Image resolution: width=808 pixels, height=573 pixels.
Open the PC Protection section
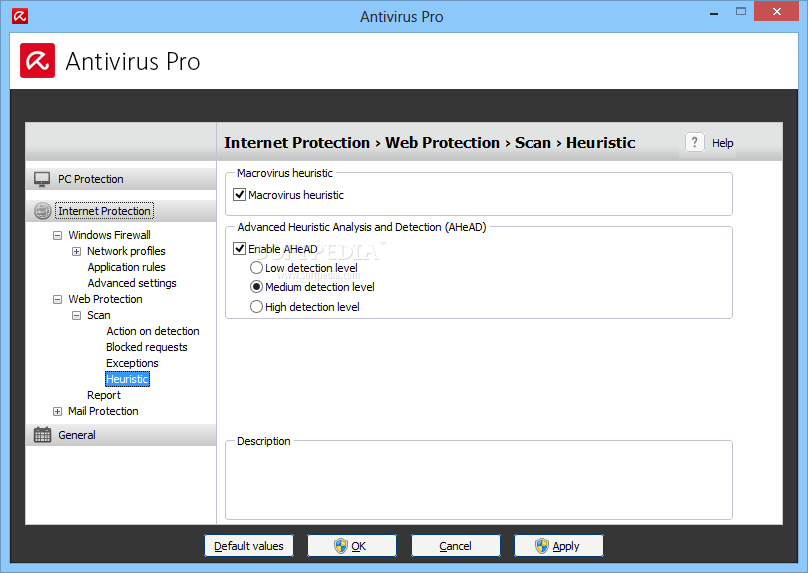coord(121,179)
